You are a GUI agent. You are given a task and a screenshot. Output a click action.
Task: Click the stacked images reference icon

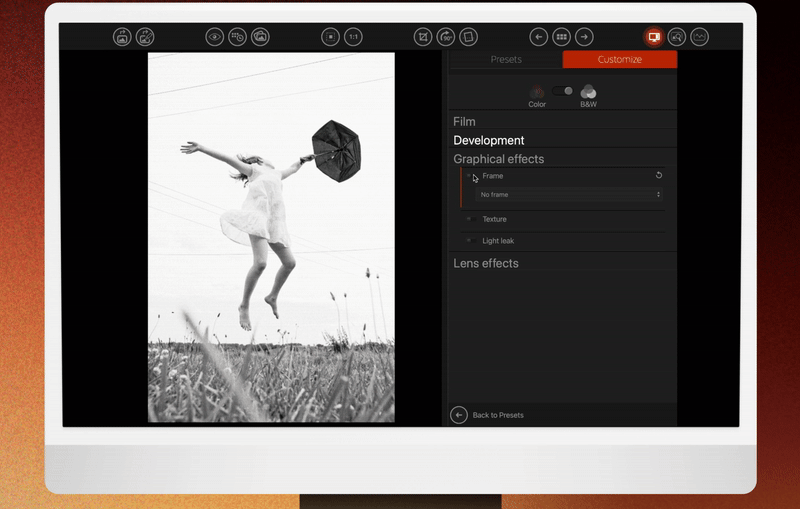[x=260, y=37]
